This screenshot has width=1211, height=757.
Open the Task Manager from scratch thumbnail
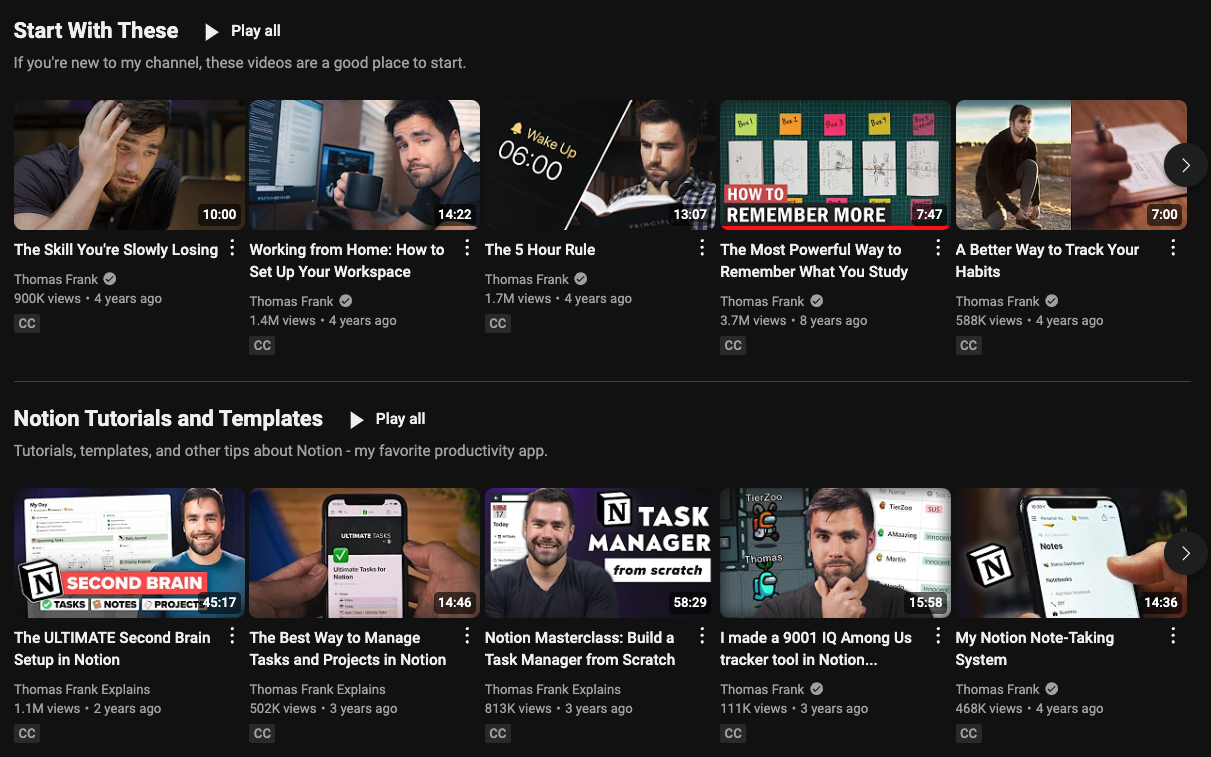coord(598,553)
